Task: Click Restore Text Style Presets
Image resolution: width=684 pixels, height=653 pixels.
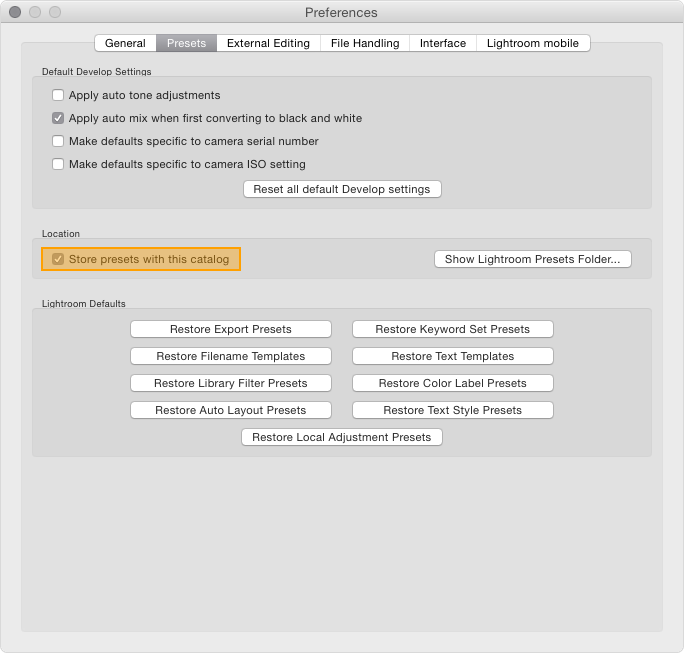Action: click(x=453, y=410)
